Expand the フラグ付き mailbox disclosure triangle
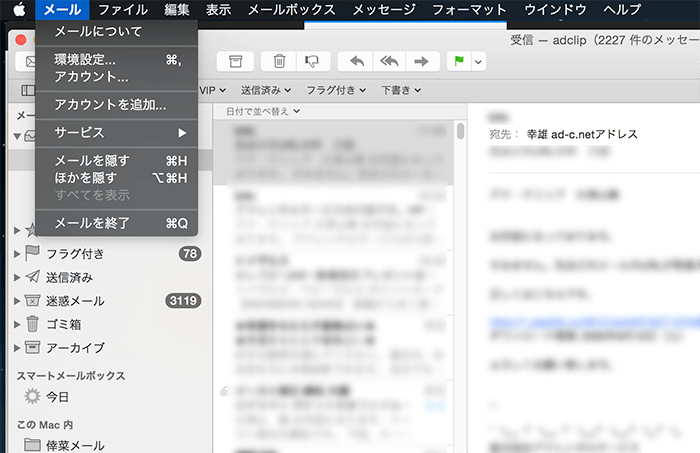Image resolution: width=700 pixels, height=453 pixels. [17, 253]
